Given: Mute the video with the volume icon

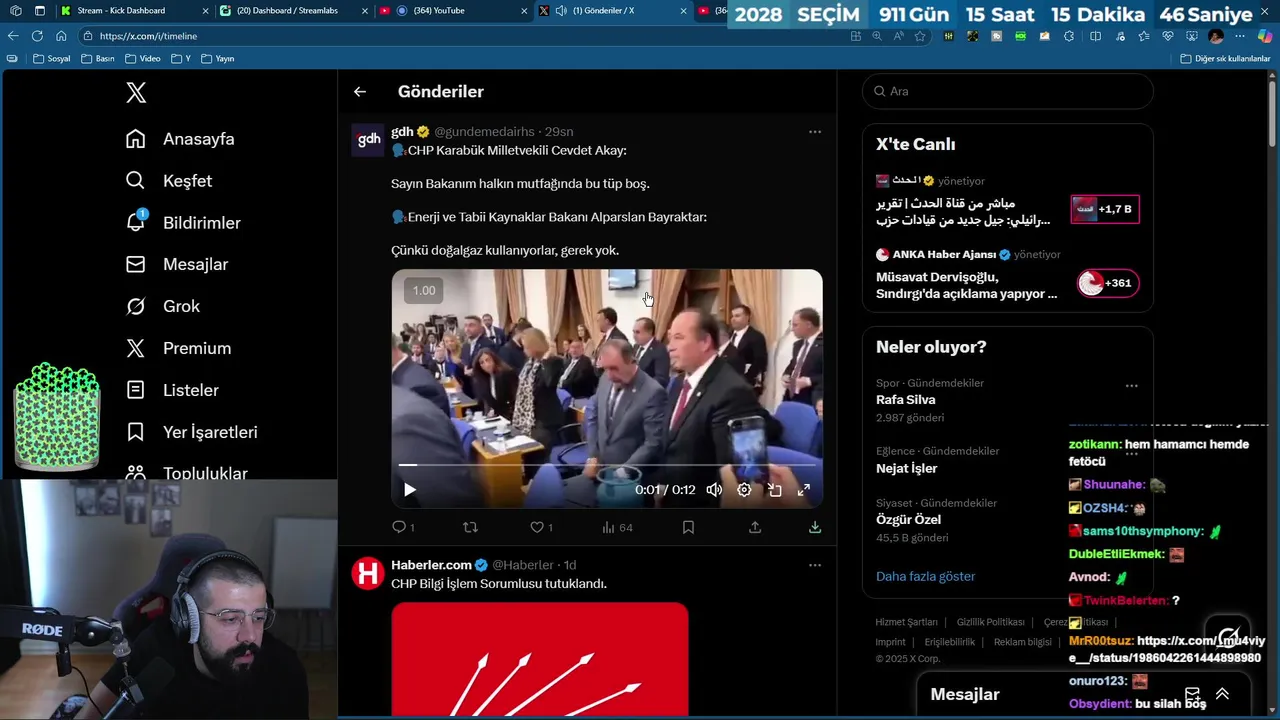Looking at the screenshot, I should coord(714,490).
